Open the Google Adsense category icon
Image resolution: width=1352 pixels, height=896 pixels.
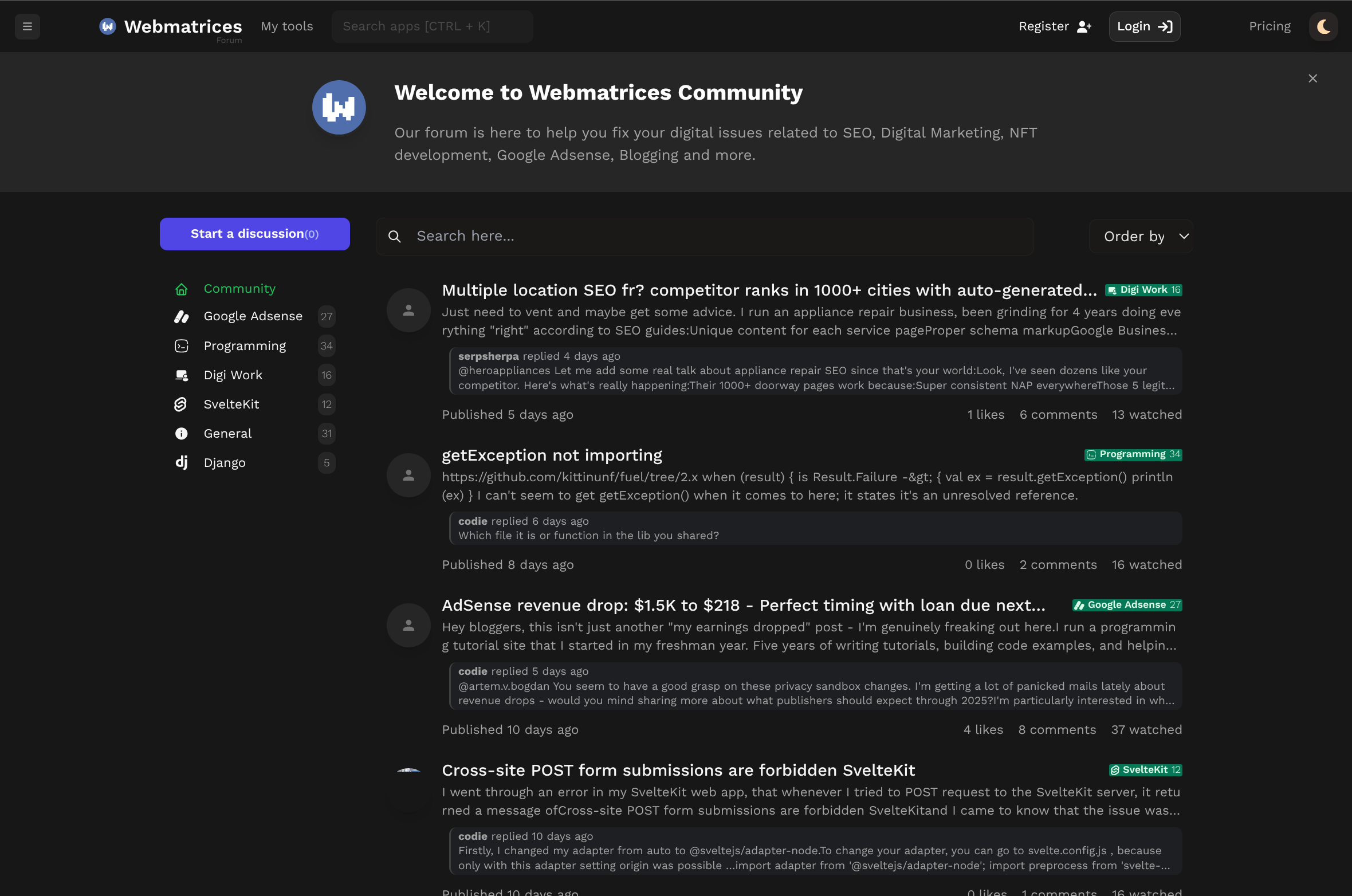181,316
